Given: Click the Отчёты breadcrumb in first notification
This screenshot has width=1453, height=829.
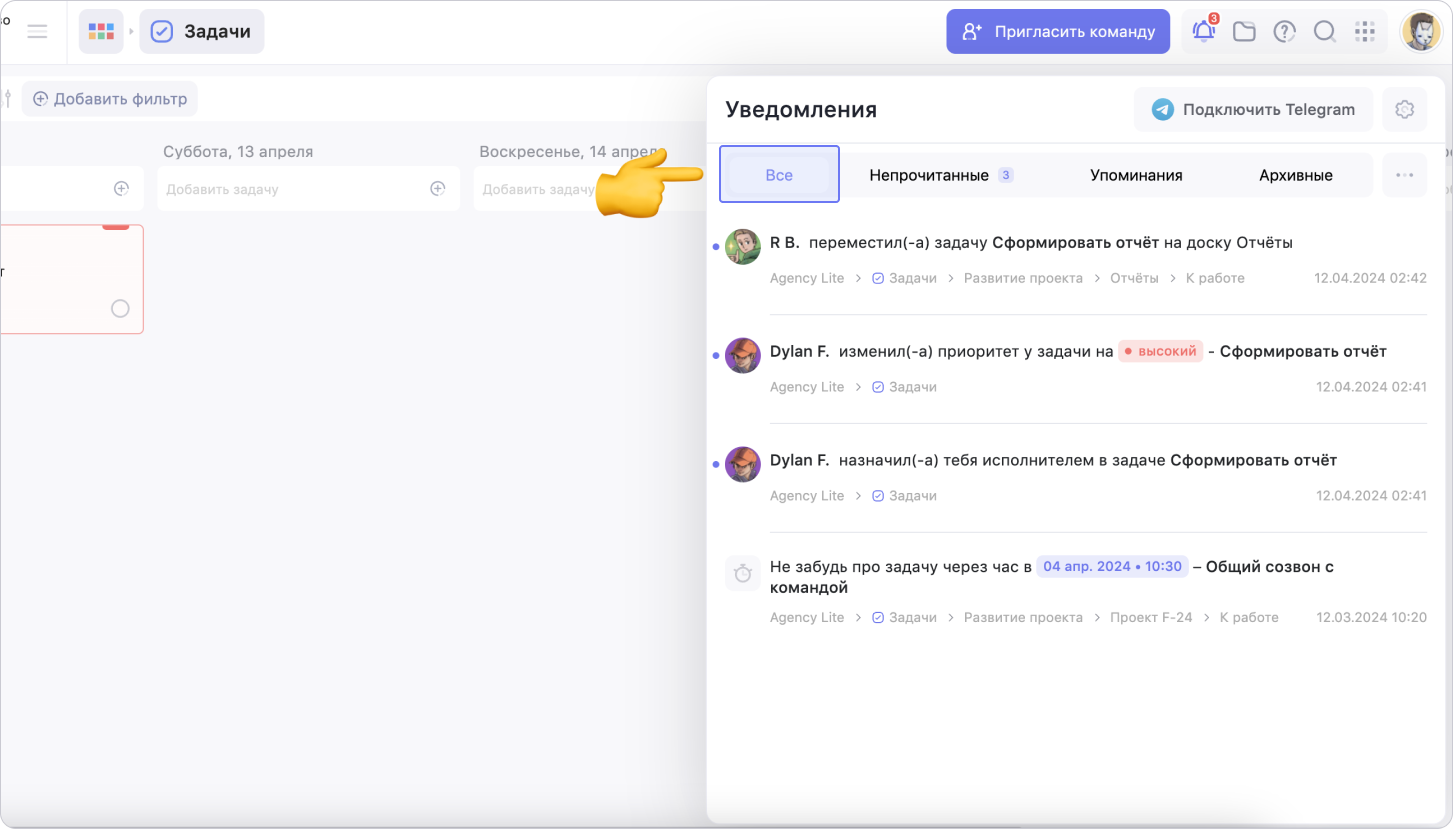Looking at the screenshot, I should pos(1134,278).
